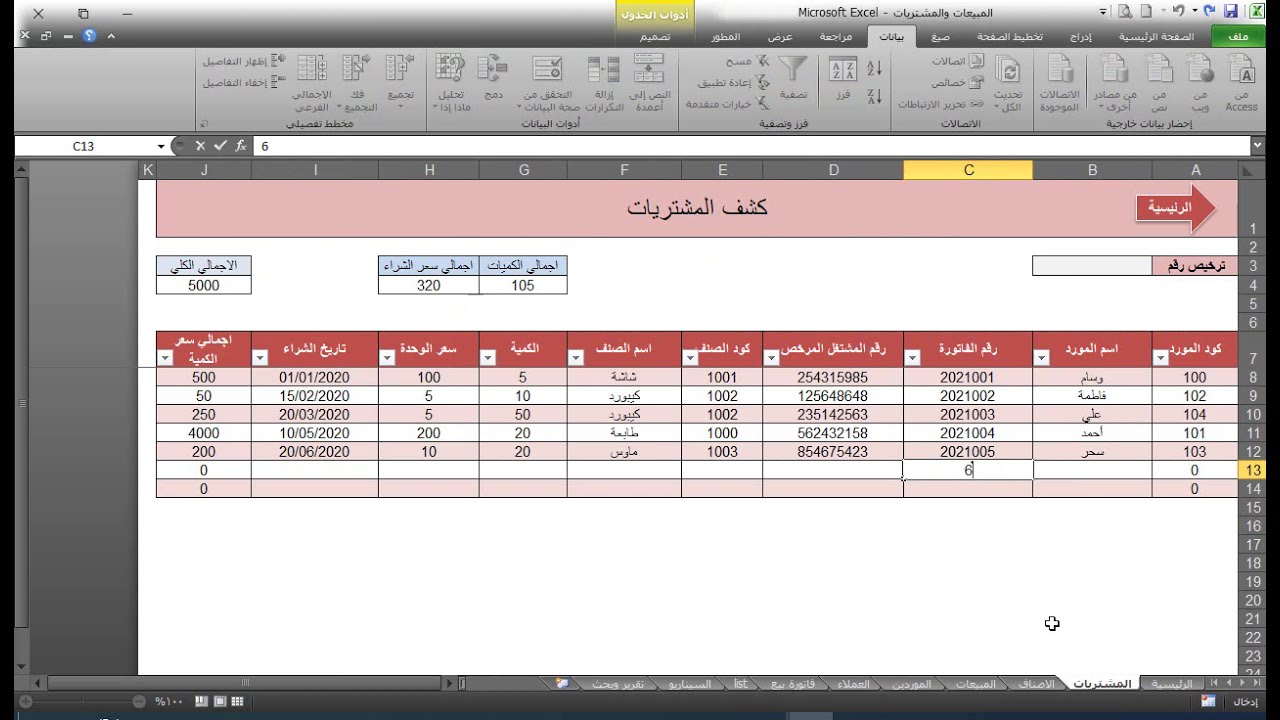Viewport: 1280px width, 720px height.
Task: Click the ترخيص رقم input cell
Action: click(1092, 266)
